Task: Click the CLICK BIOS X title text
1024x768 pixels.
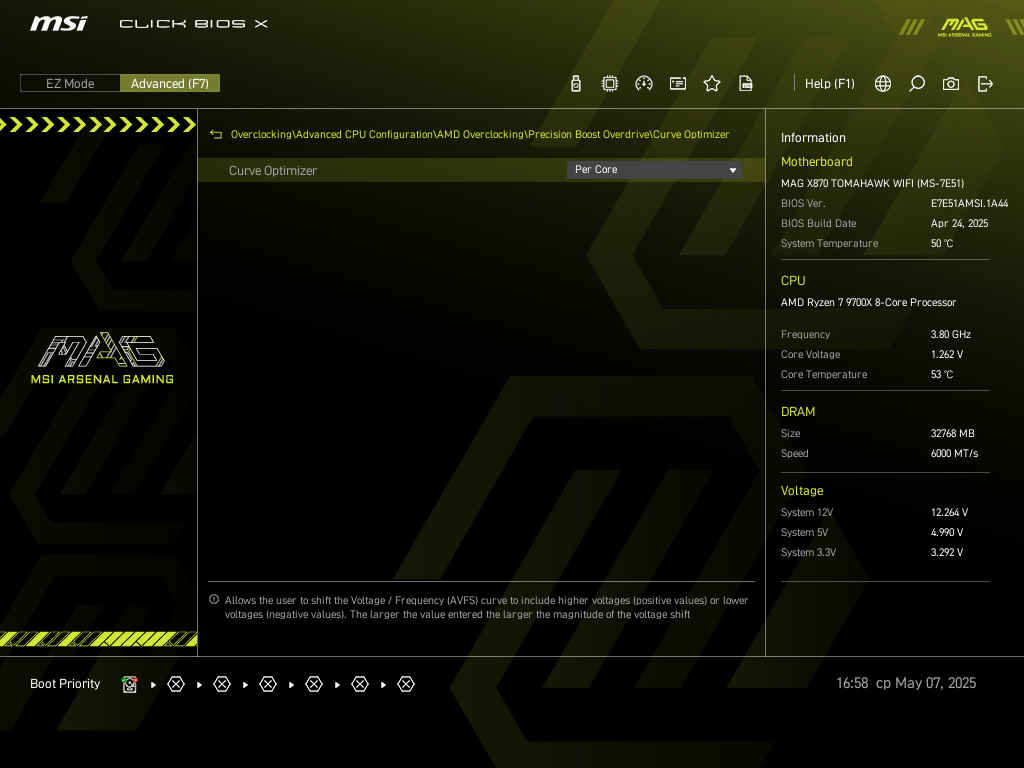Action: click(x=193, y=24)
